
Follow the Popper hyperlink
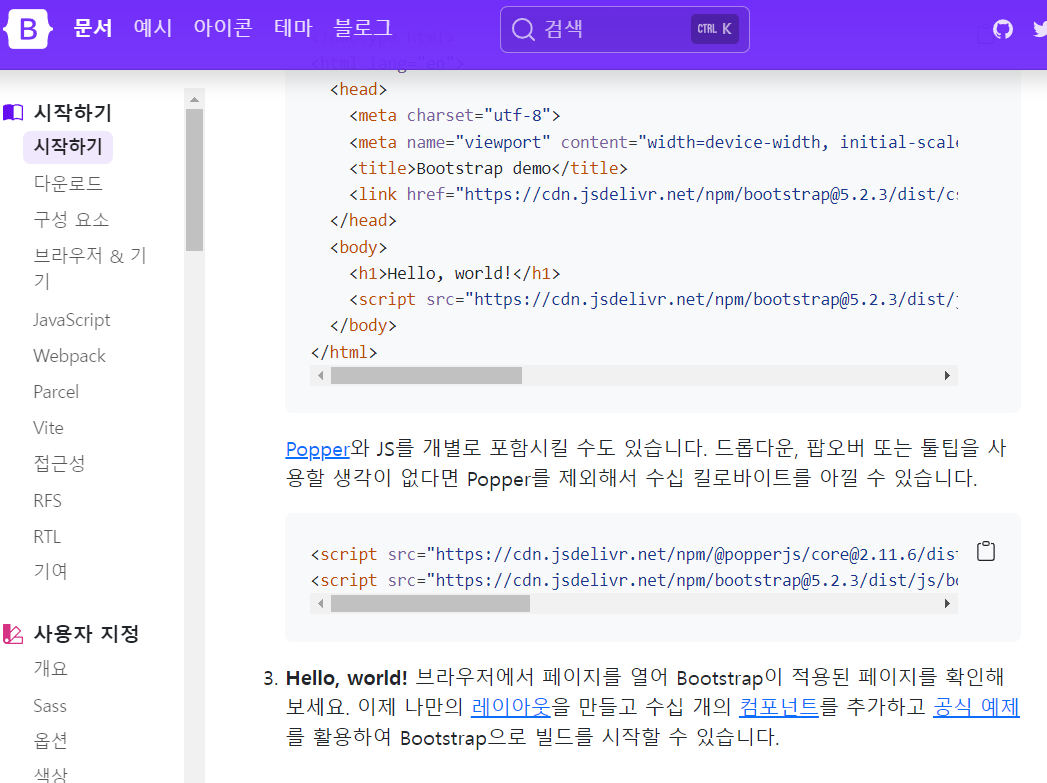point(318,449)
